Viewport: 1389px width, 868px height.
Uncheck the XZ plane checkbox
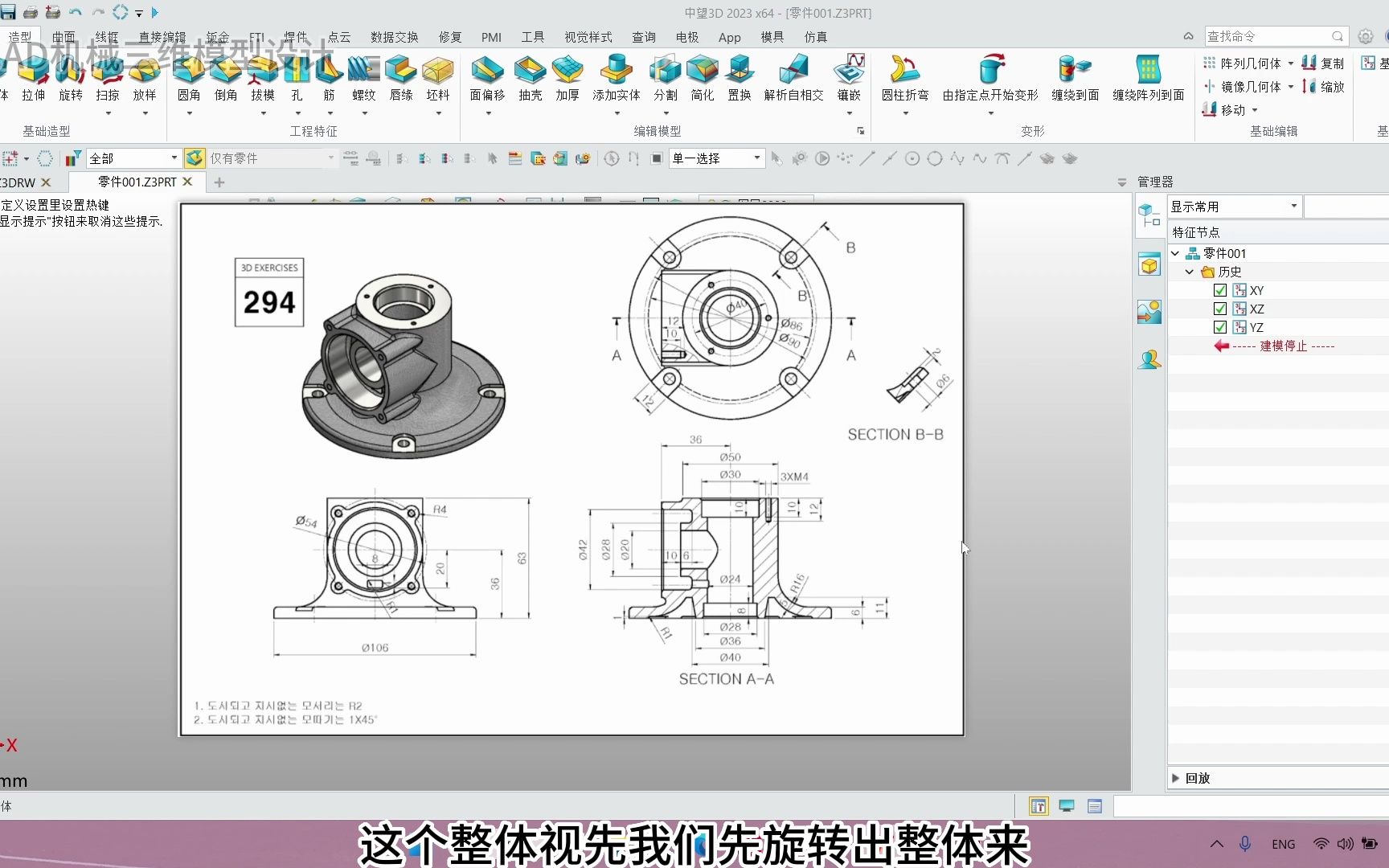[1219, 309]
